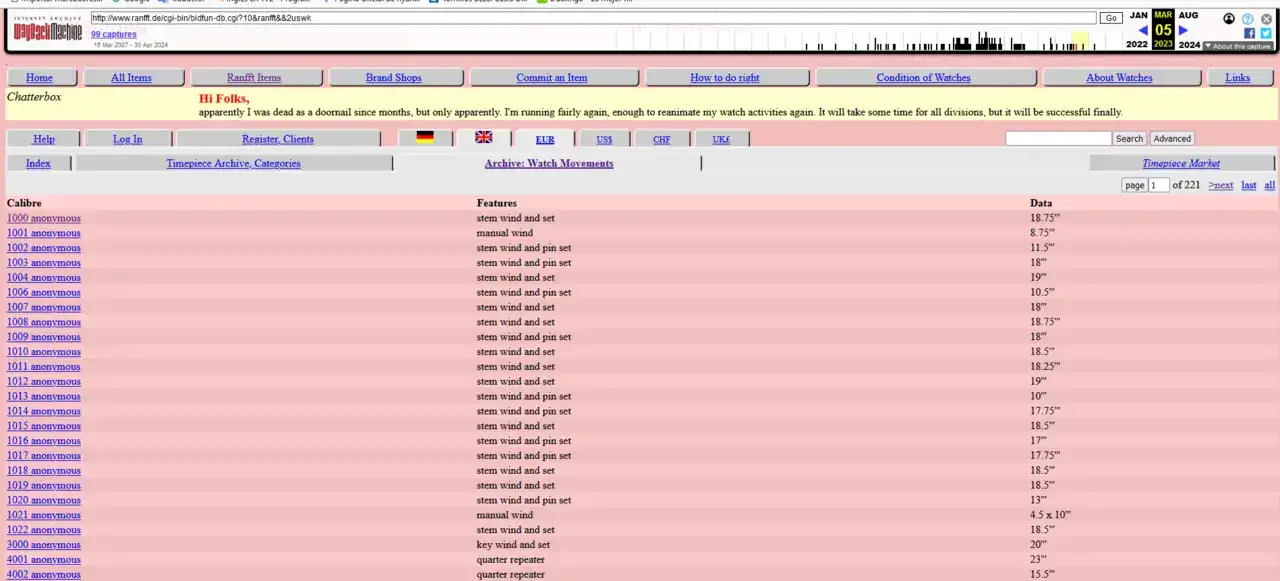Click the Wayback Machine logo

(x=48, y=31)
